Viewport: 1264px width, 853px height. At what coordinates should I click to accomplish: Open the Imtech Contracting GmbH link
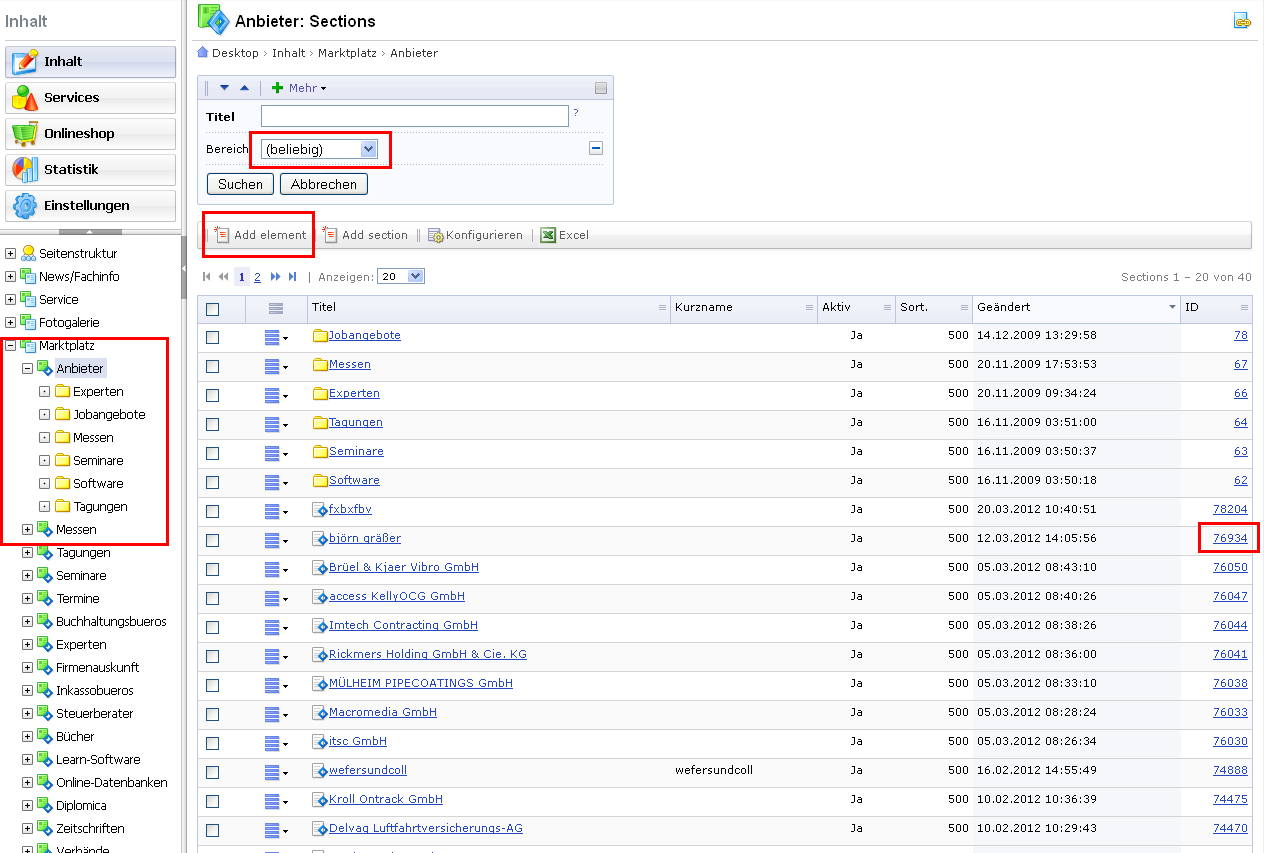click(x=403, y=625)
